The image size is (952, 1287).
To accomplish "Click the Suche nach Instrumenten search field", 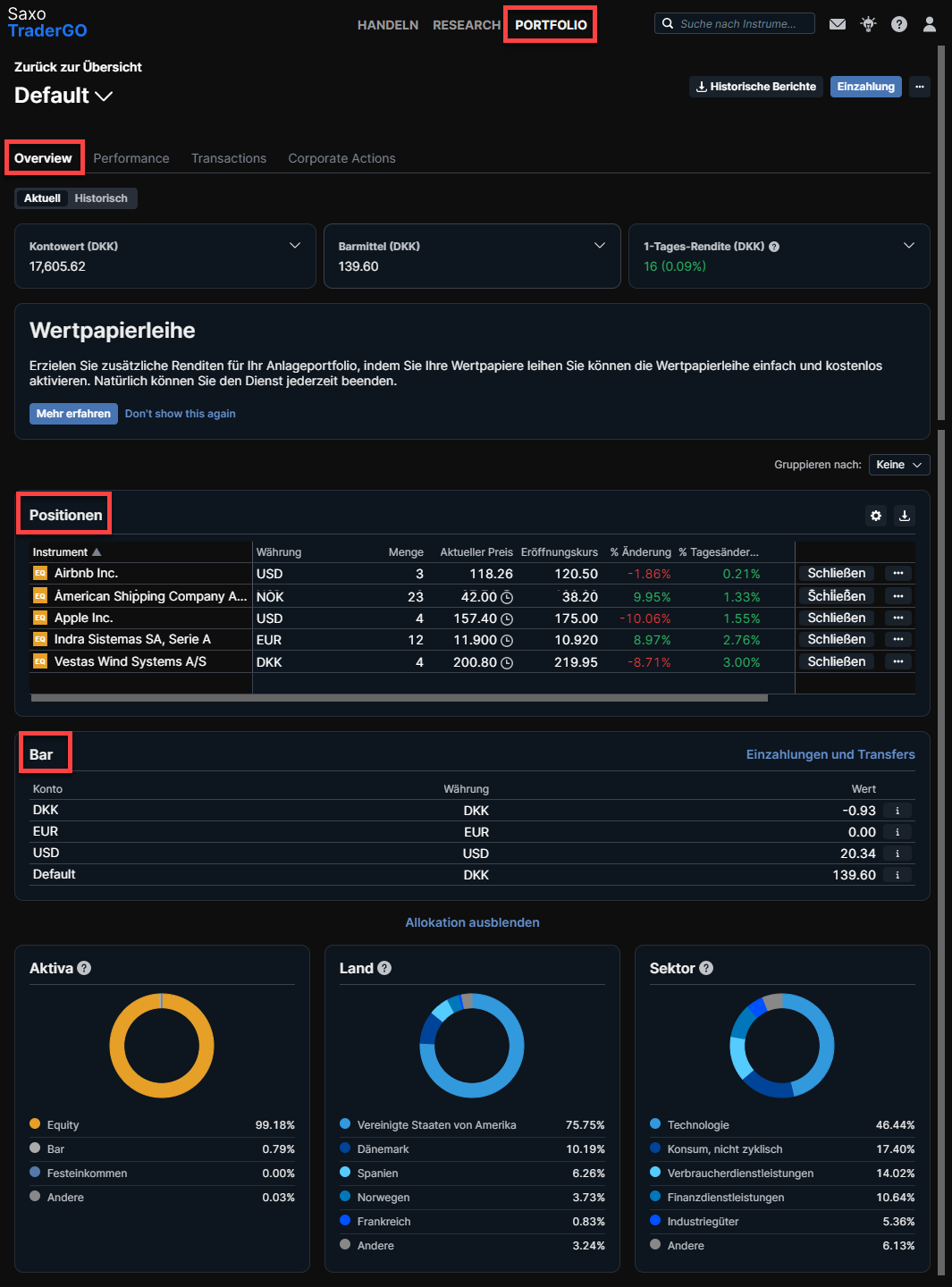I will click(735, 23).
